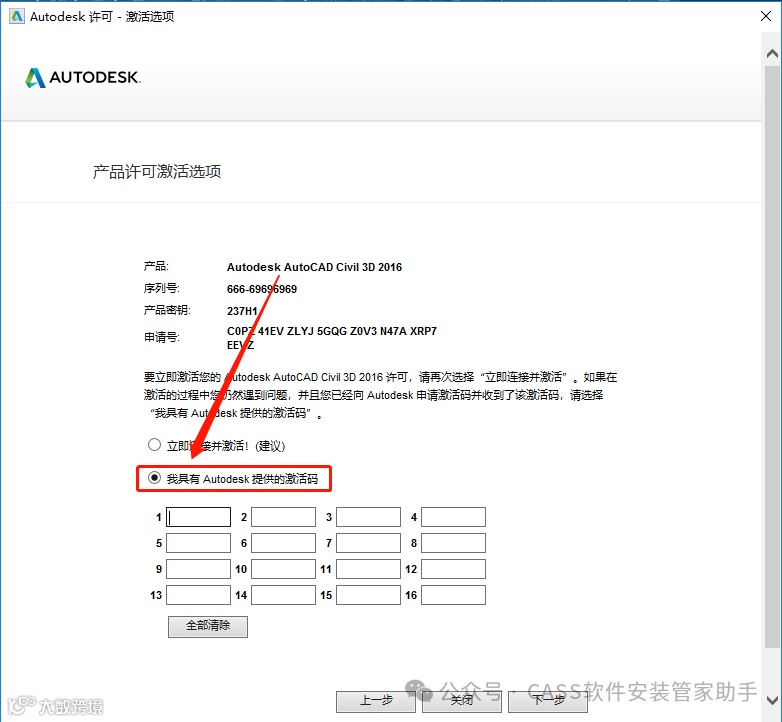Click activation code field 8
The width and height of the screenshot is (782, 722).
click(453, 543)
